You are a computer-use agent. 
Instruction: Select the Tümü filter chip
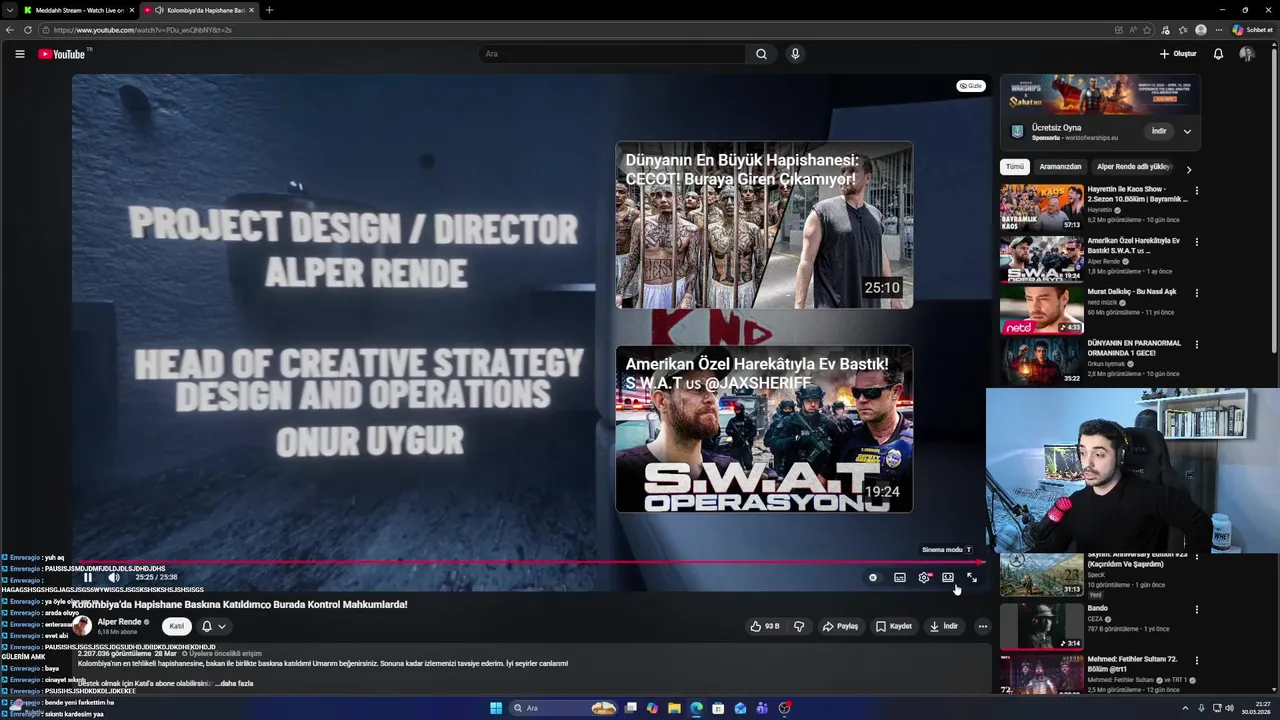click(x=1015, y=167)
